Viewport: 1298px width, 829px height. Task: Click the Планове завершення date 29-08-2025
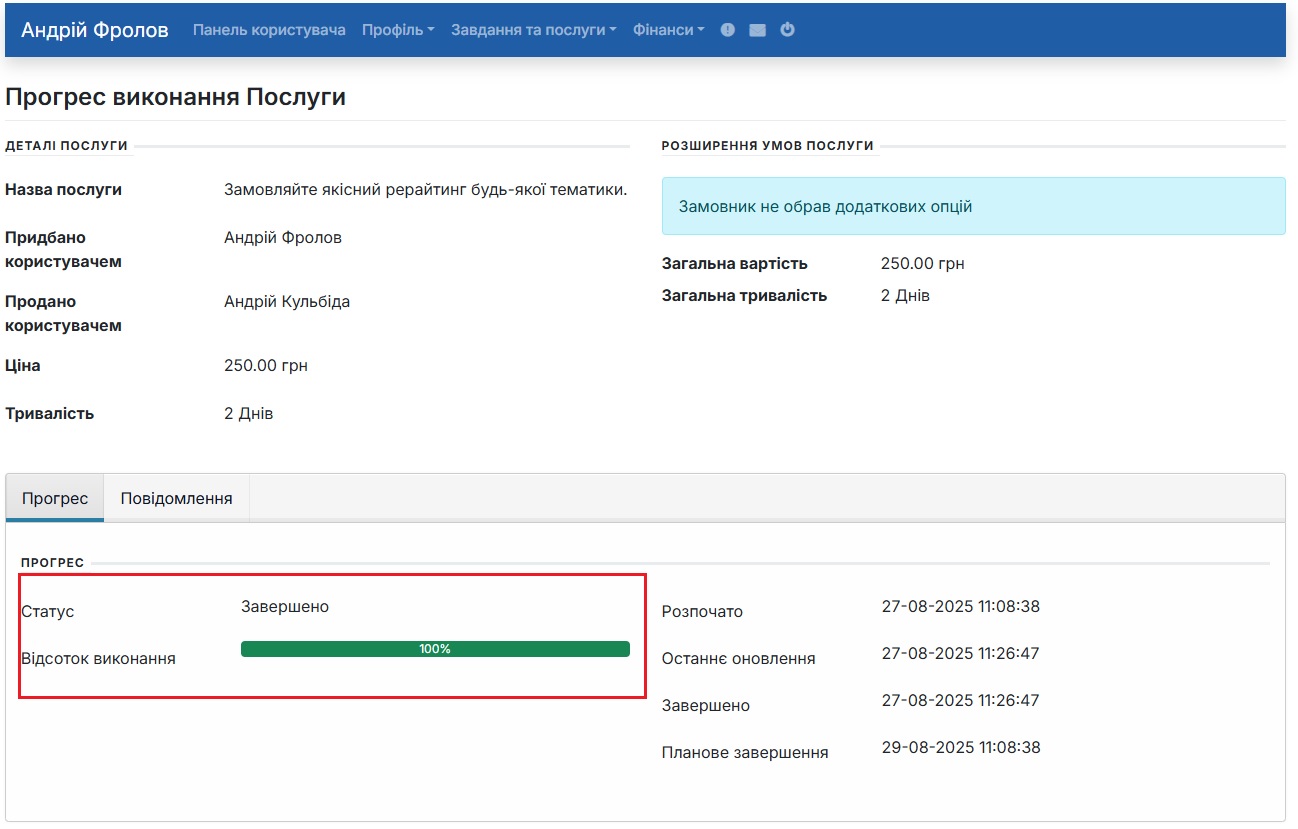[959, 747]
